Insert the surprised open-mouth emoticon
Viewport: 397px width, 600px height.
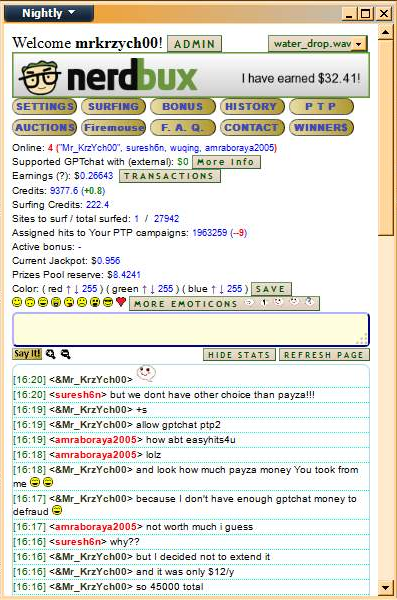tap(95, 302)
